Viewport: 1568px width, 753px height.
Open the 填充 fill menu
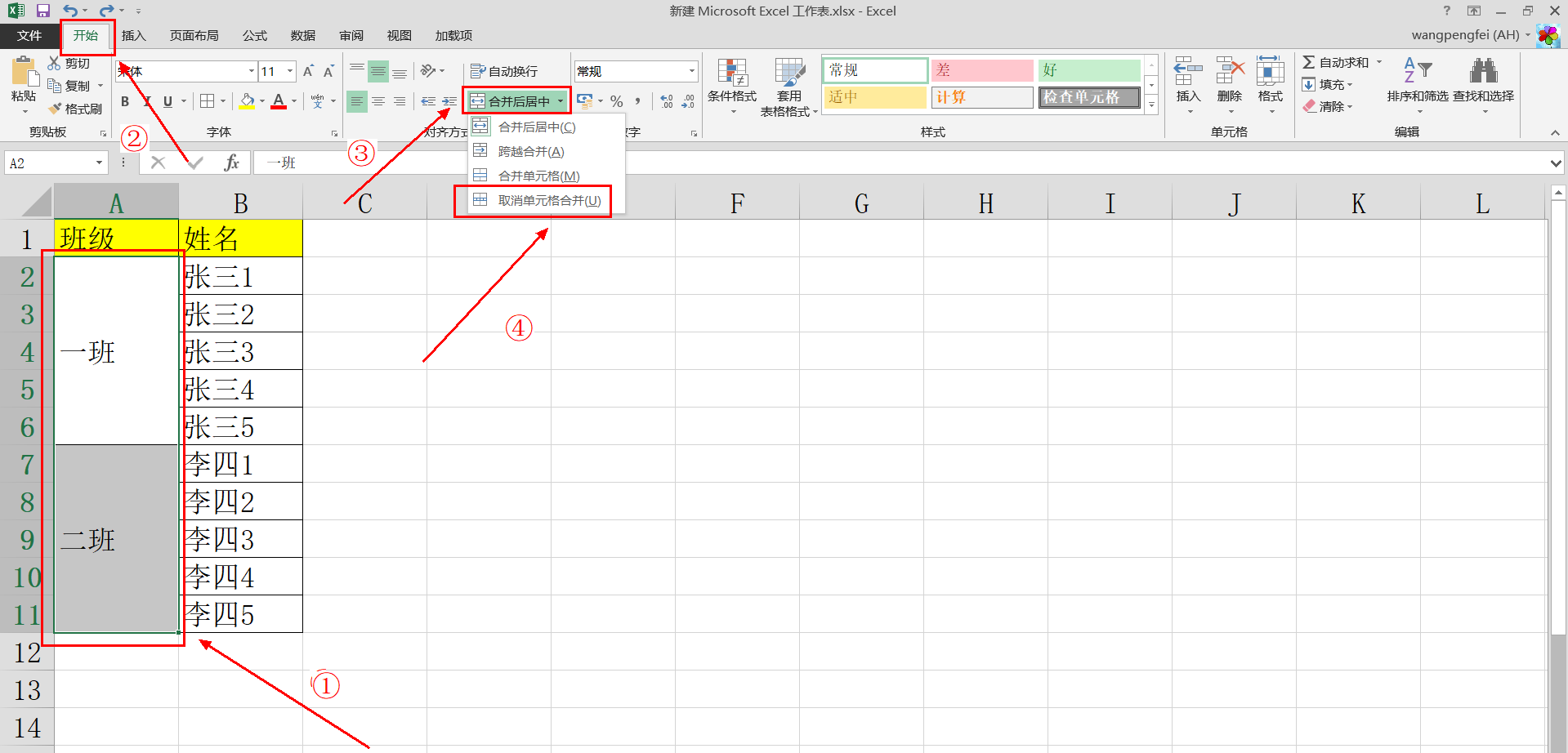[1327, 85]
